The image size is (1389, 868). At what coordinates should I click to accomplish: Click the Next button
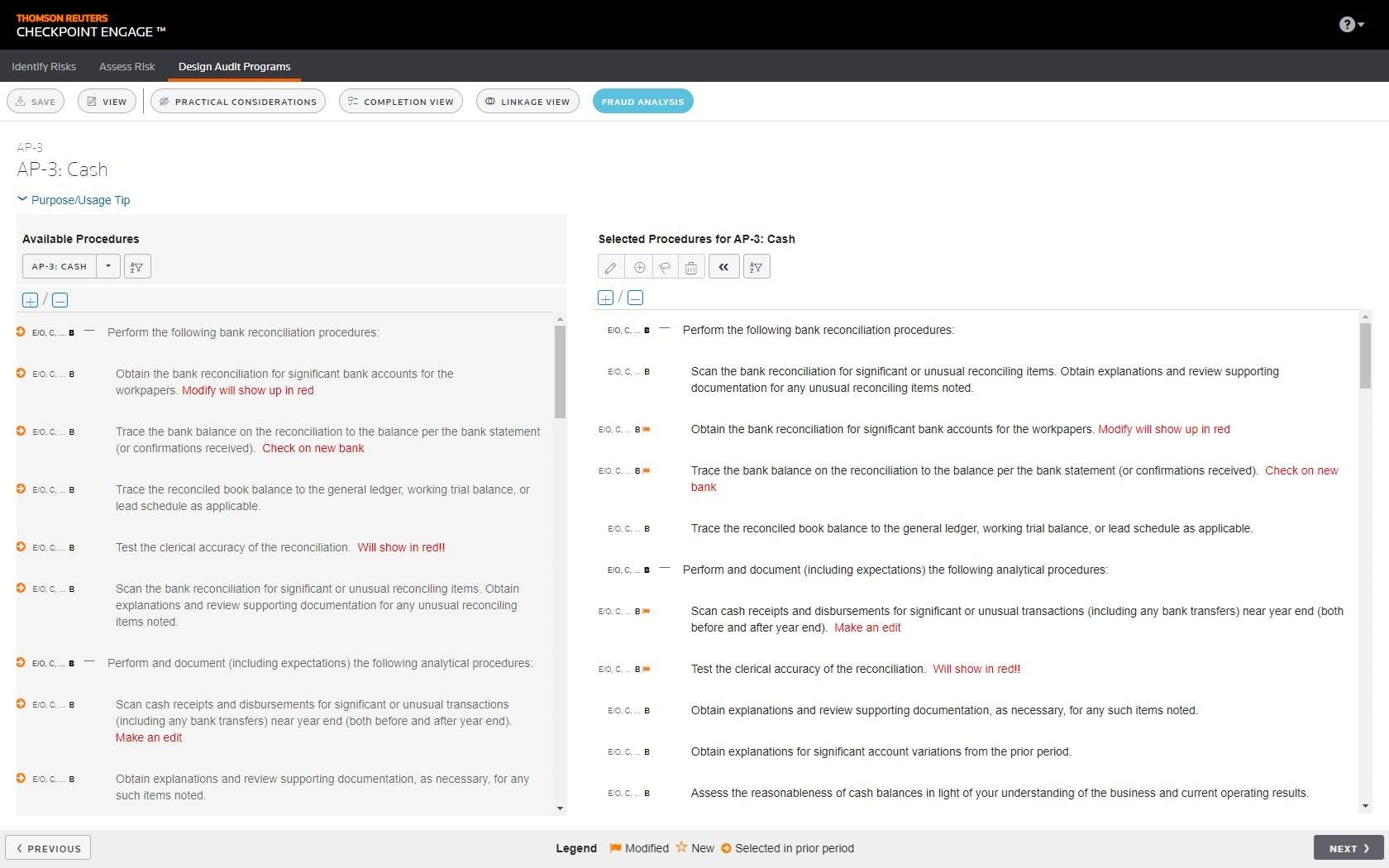pyautogui.click(x=1348, y=848)
